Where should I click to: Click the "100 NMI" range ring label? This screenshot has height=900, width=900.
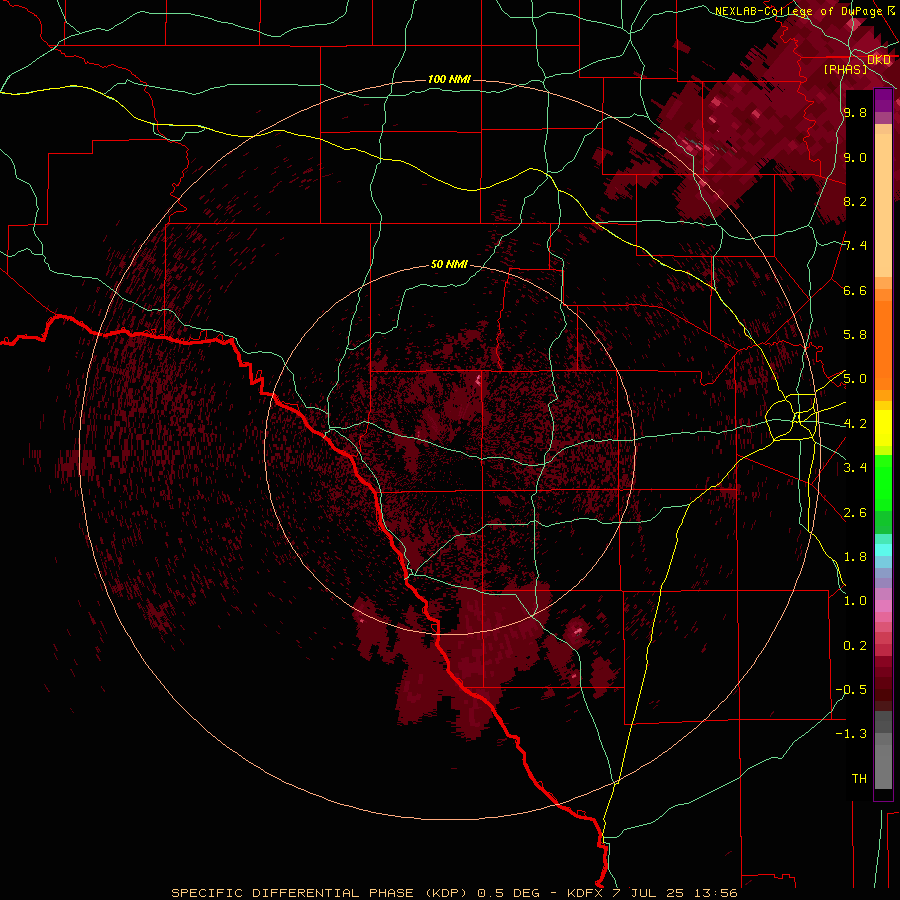point(449,79)
